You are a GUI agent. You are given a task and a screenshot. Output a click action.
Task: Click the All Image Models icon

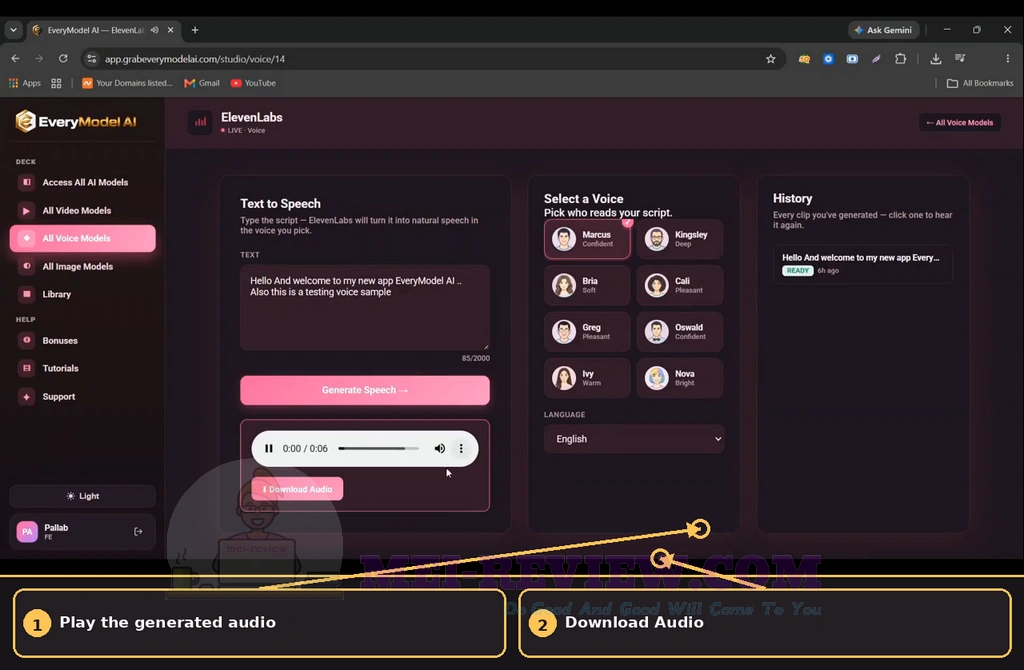27,266
